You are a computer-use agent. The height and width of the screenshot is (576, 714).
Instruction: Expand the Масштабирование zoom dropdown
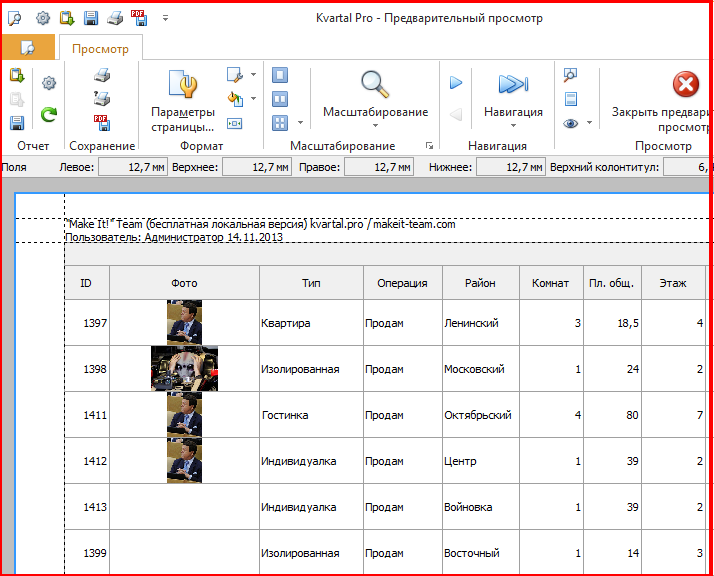[x=375, y=125]
